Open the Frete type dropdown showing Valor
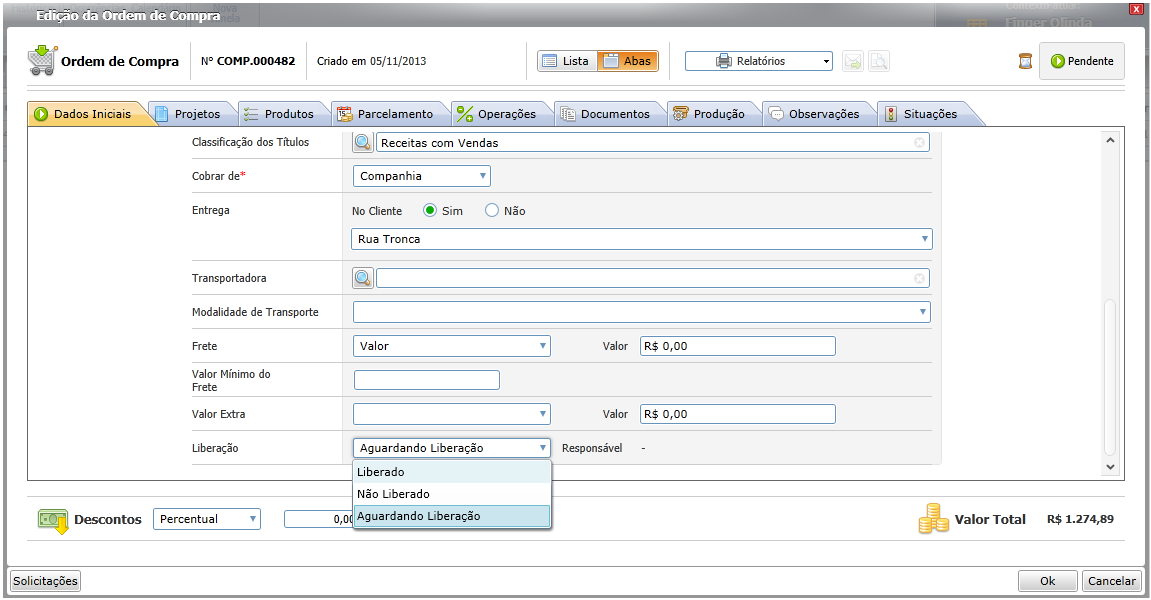This screenshot has height=600, width=1151. [x=451, y=346]
